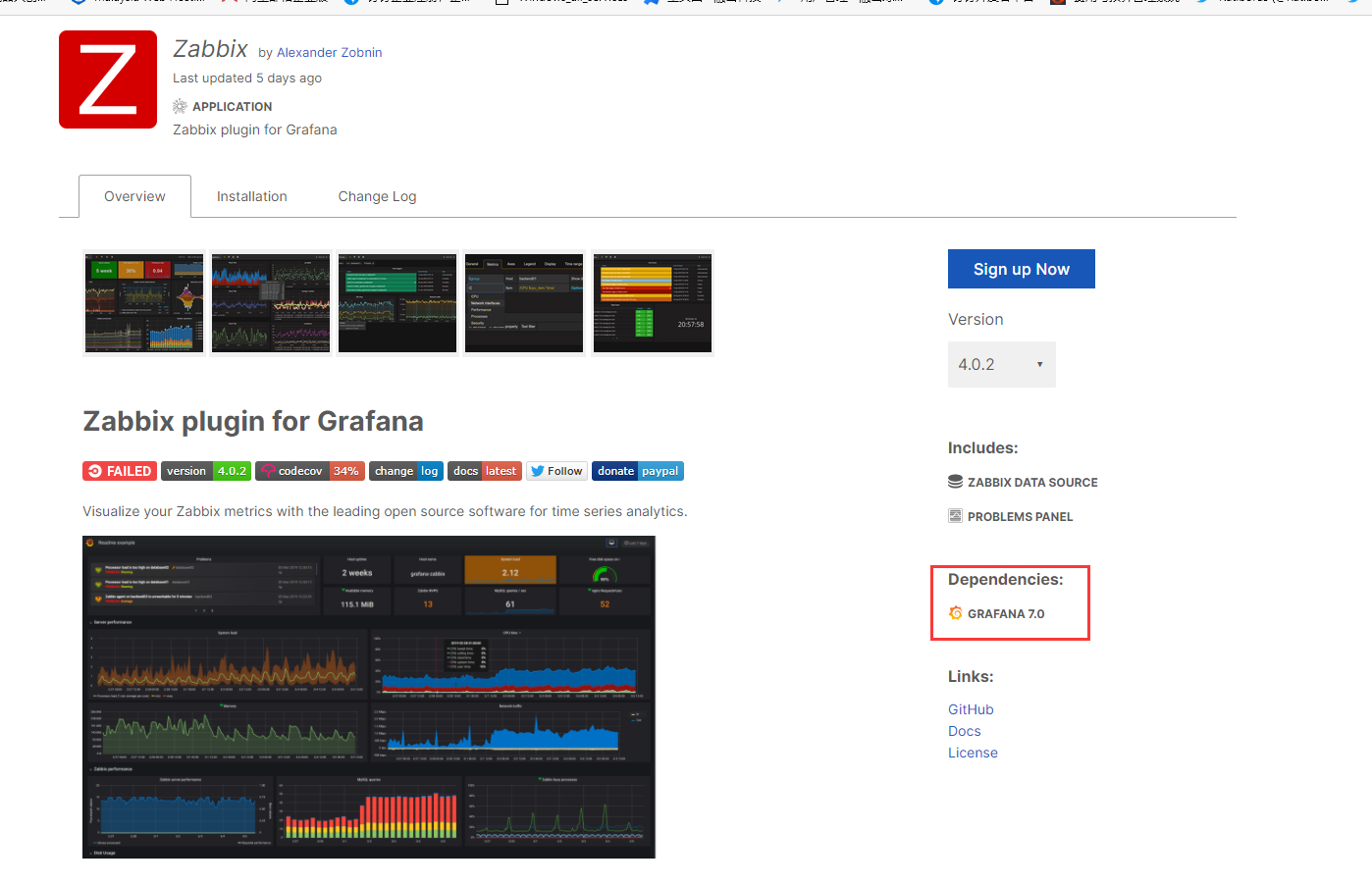This screenshot has height=886, width=1372.
Task: Click the Sign up Now button
Action: pos(1021,269)
